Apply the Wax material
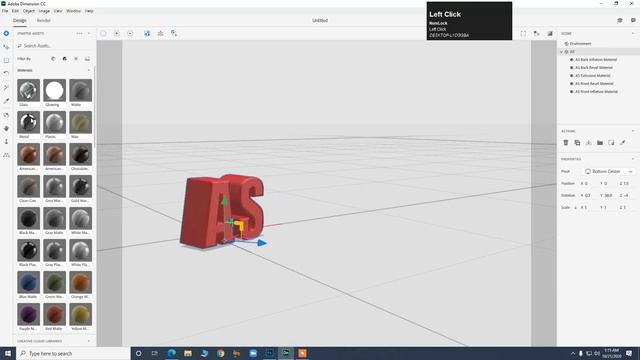Viewport: 640px width, 360px height. tap(81, 122)
